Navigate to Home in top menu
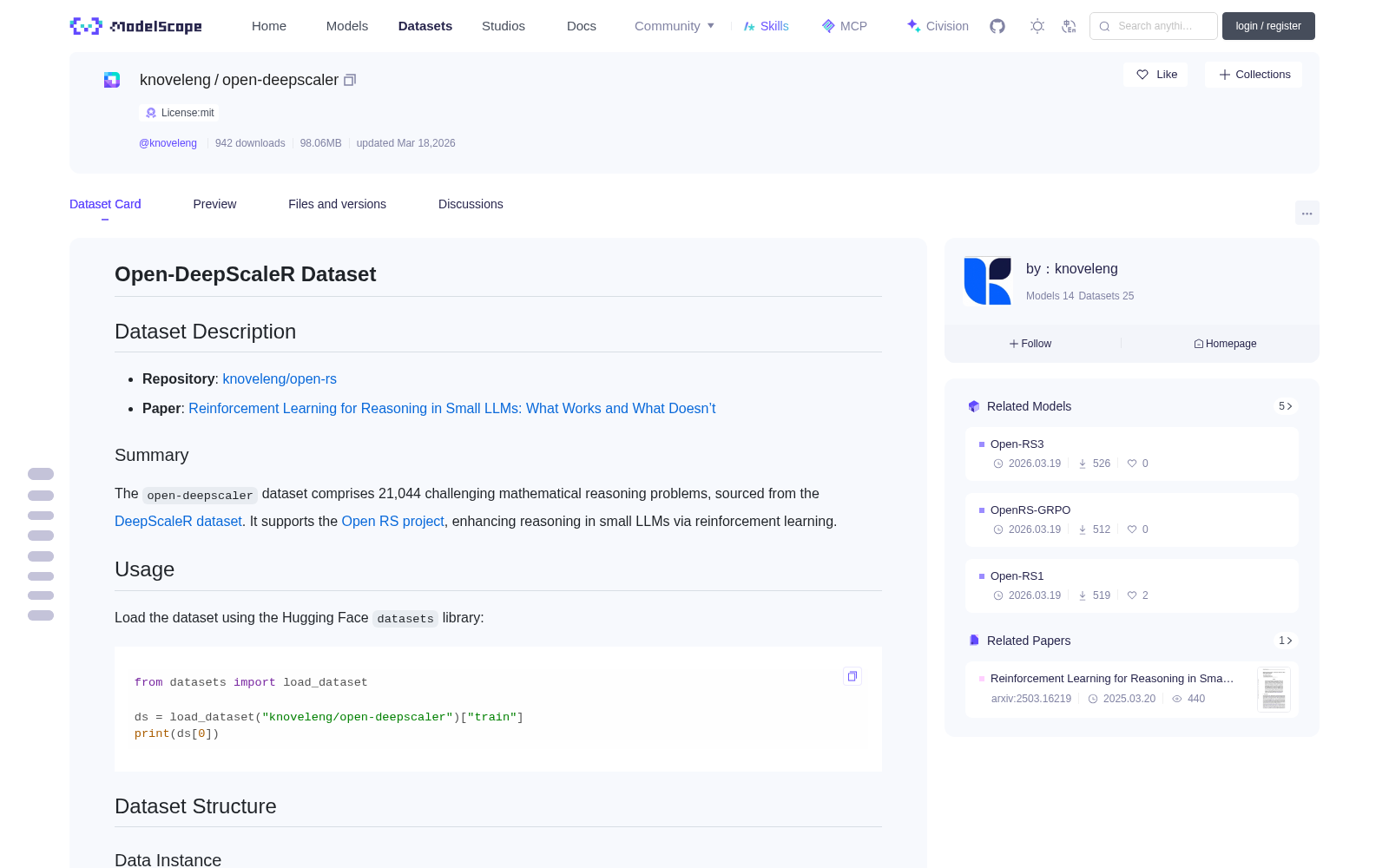Image resolution: width=1389 pixels, height=868 pixels. 269,26
